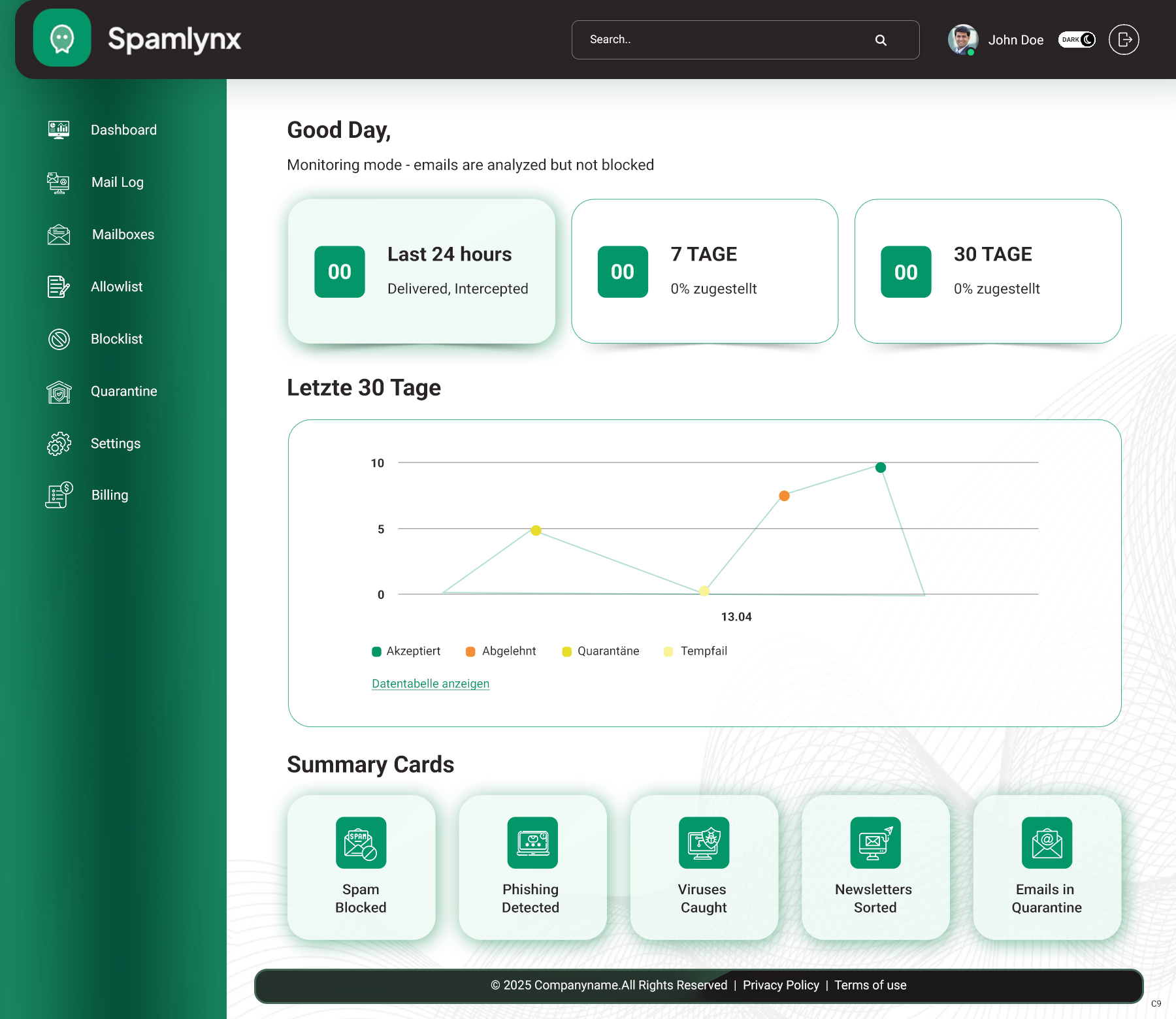Toggle the DARK mode switch
1176x1019 pixels.
click(x=1077, y=40)
